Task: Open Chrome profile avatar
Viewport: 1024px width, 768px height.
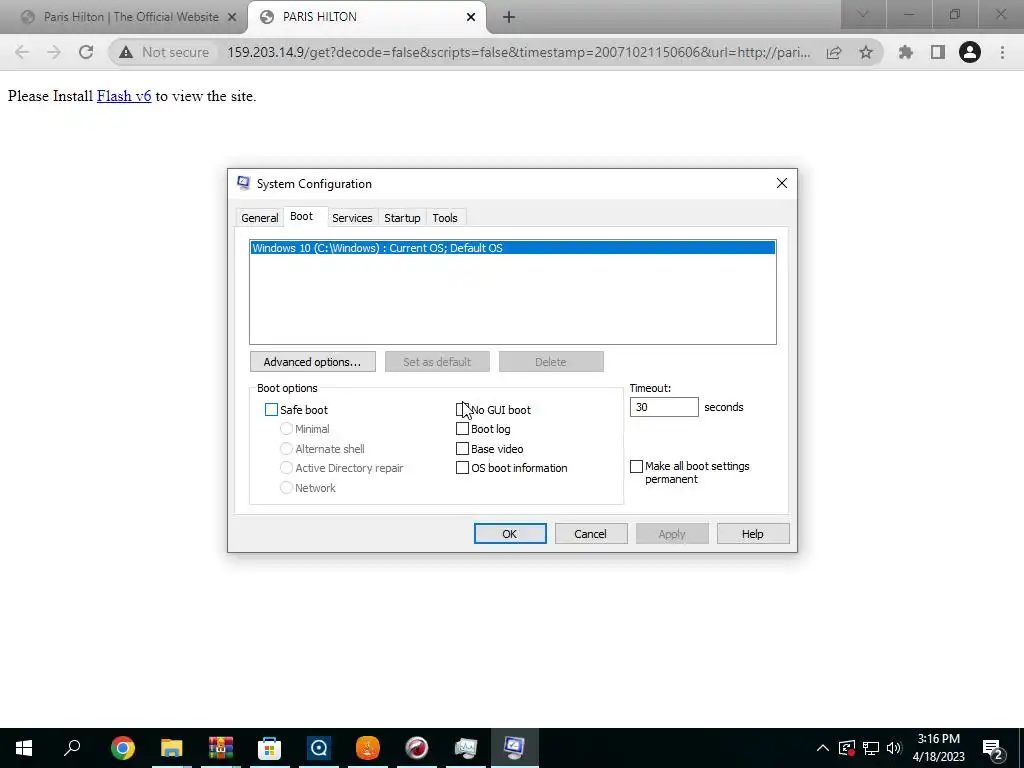Action: pos(970,52)
